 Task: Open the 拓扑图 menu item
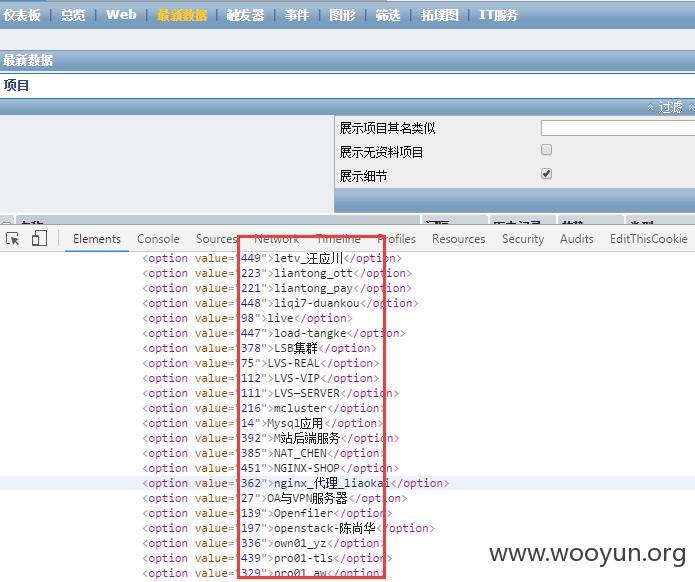pyautogui.click(x=440, y=15)
